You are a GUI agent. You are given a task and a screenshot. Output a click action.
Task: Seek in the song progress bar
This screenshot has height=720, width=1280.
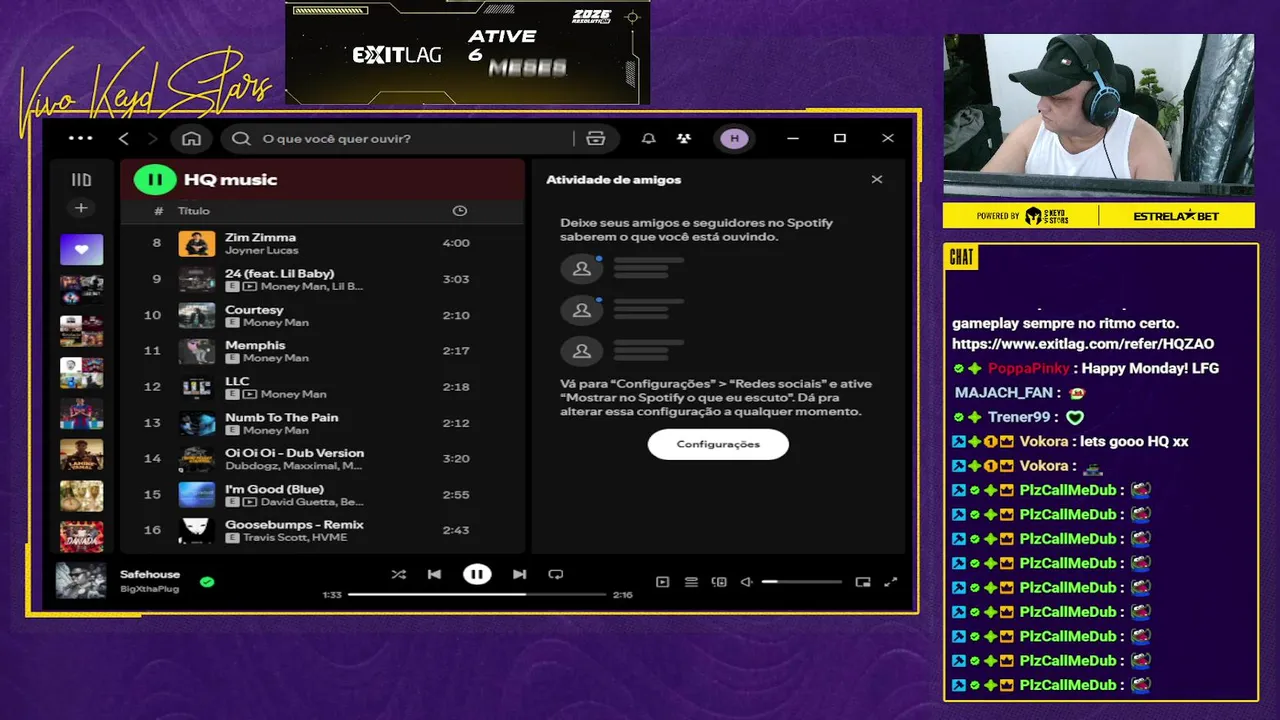(477, 594)
